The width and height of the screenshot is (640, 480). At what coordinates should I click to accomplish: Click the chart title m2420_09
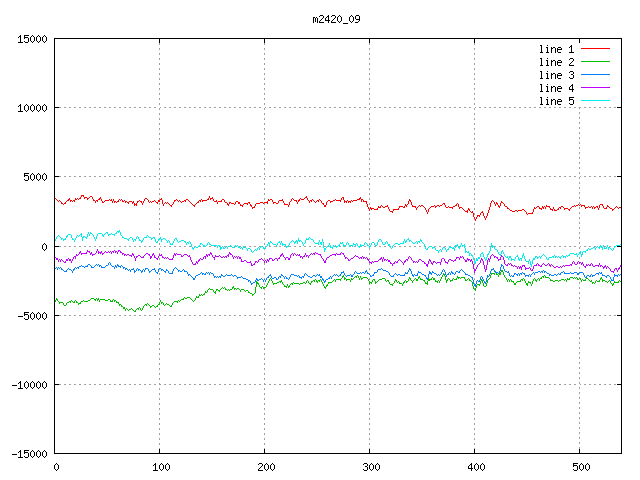tap(336, 19)
